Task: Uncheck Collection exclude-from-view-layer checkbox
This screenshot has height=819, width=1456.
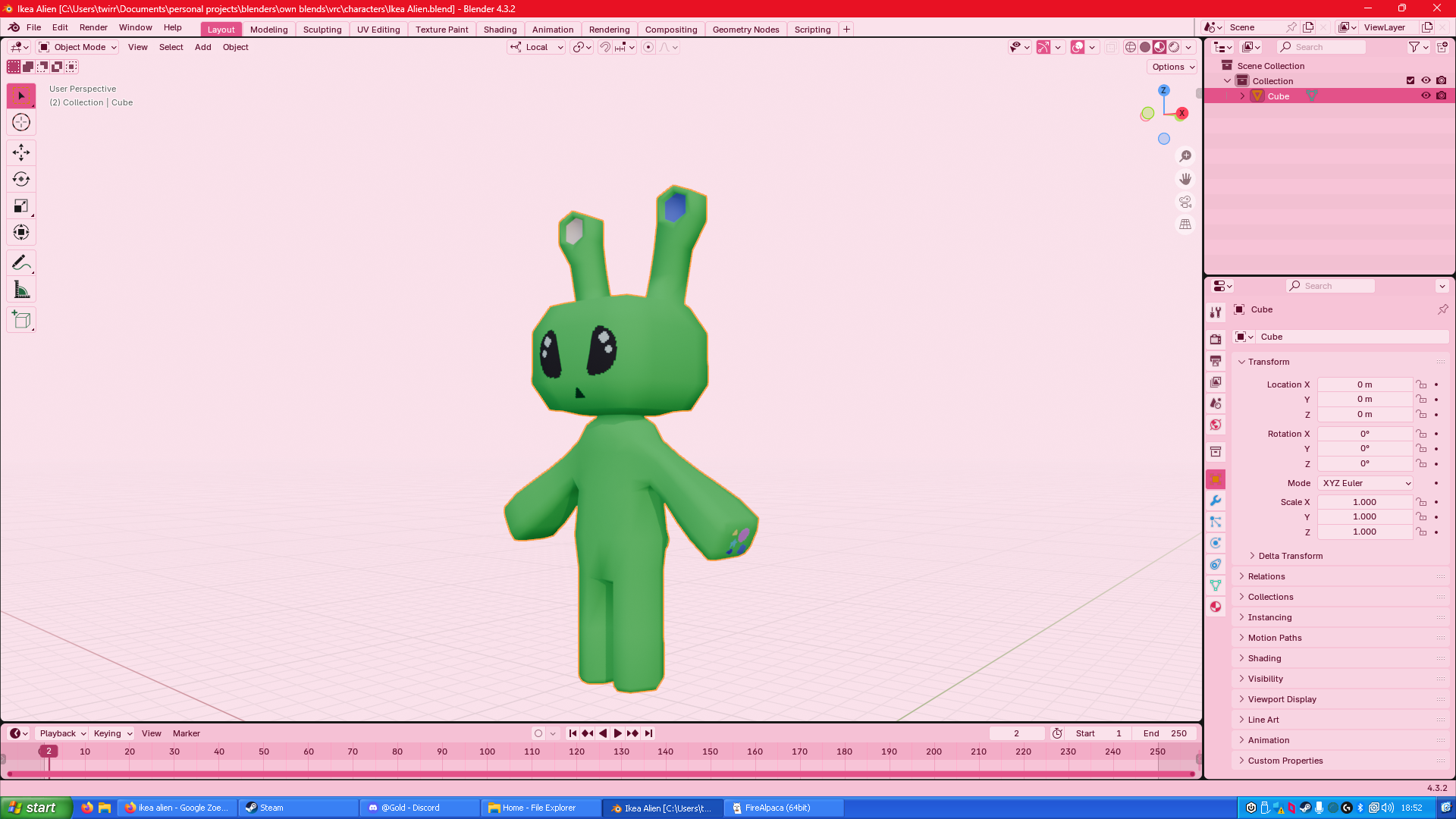Action: [x=1410, y=81]
